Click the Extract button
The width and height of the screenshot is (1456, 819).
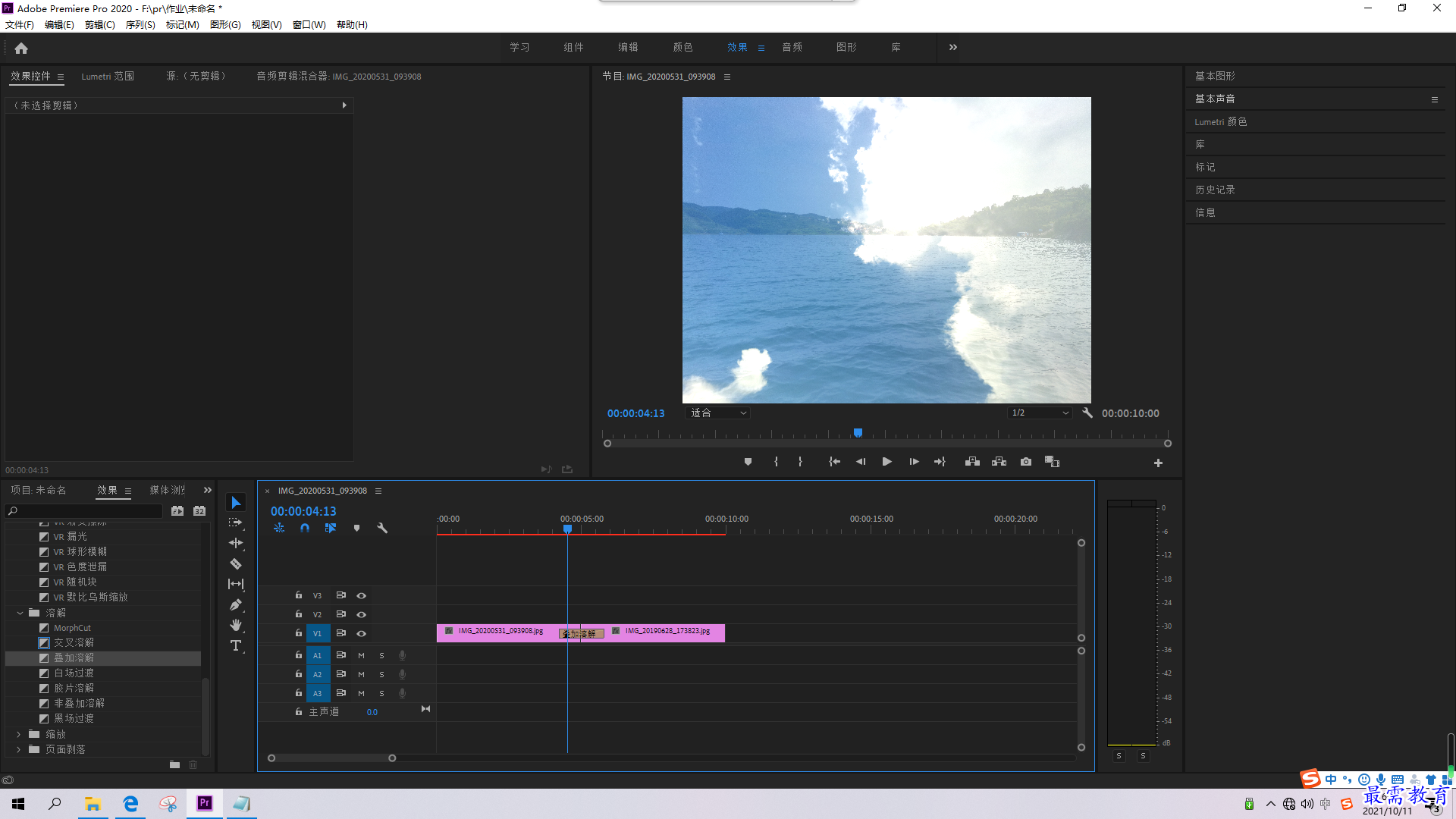[x=999, y=462]
